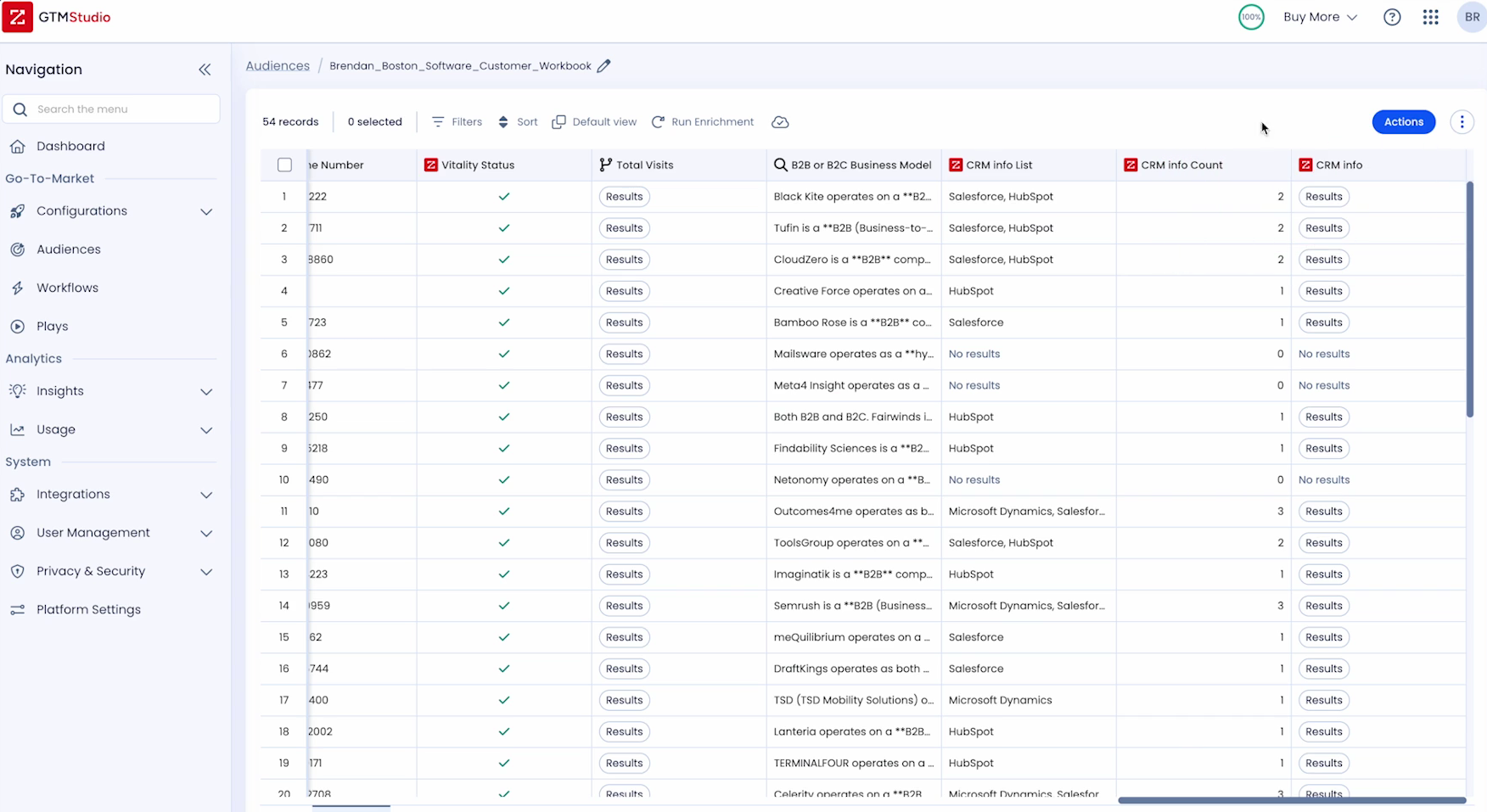The height and width of the screenshot is (812, 1487).
Task: Open Workflows in the navigation menu
Action: tap(67, 288)
